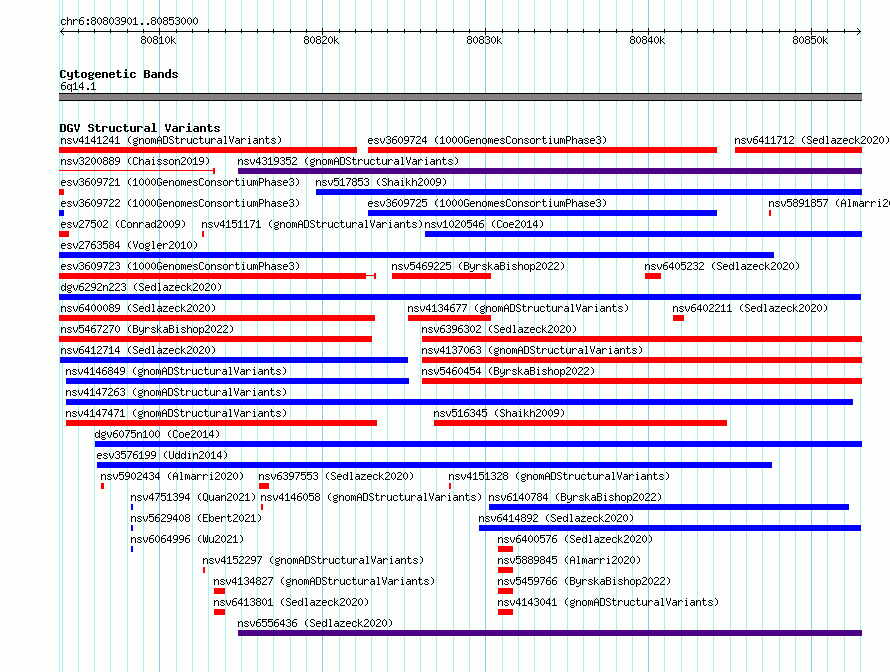890x672 pixels.
Task: Click nsv5460454 (ByrskaBishop2022) label
Action: coord(508,371)
